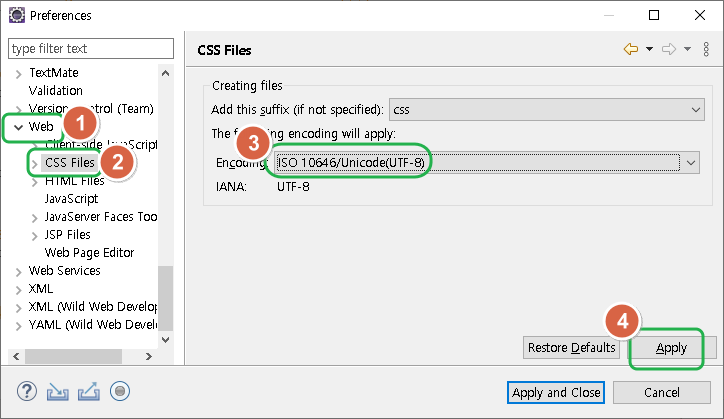Expand the TextMate tree node
This screenshot has width=724, height=419.
pyautogui.click(x=18, y=73)
